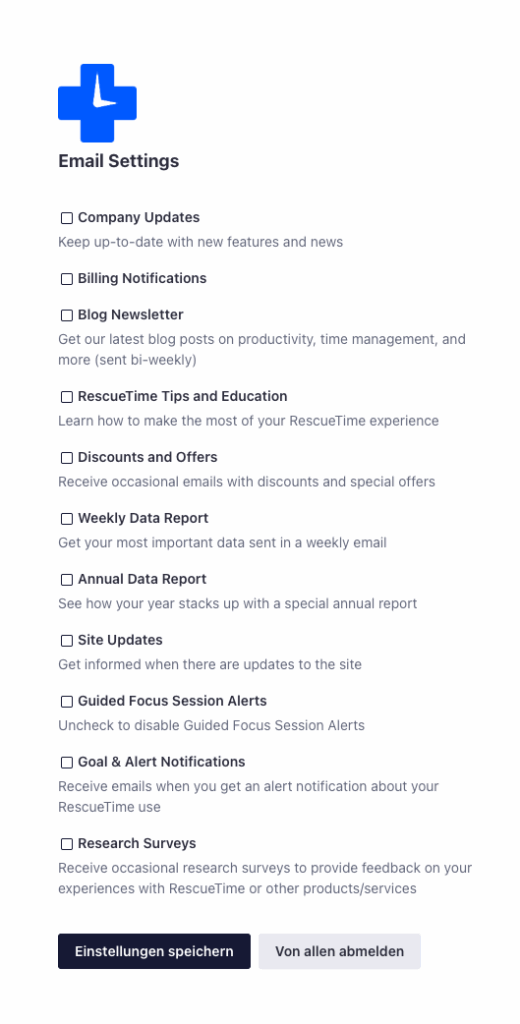
Task: Select the Annual Data Report checkbox
Action: (67, 580)
